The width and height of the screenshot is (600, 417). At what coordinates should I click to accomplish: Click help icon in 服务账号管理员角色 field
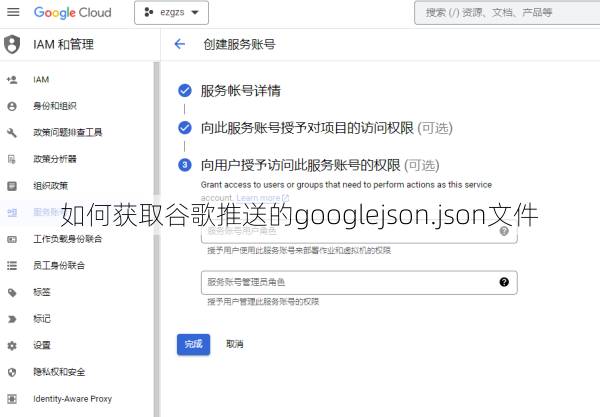coord(504,282)
